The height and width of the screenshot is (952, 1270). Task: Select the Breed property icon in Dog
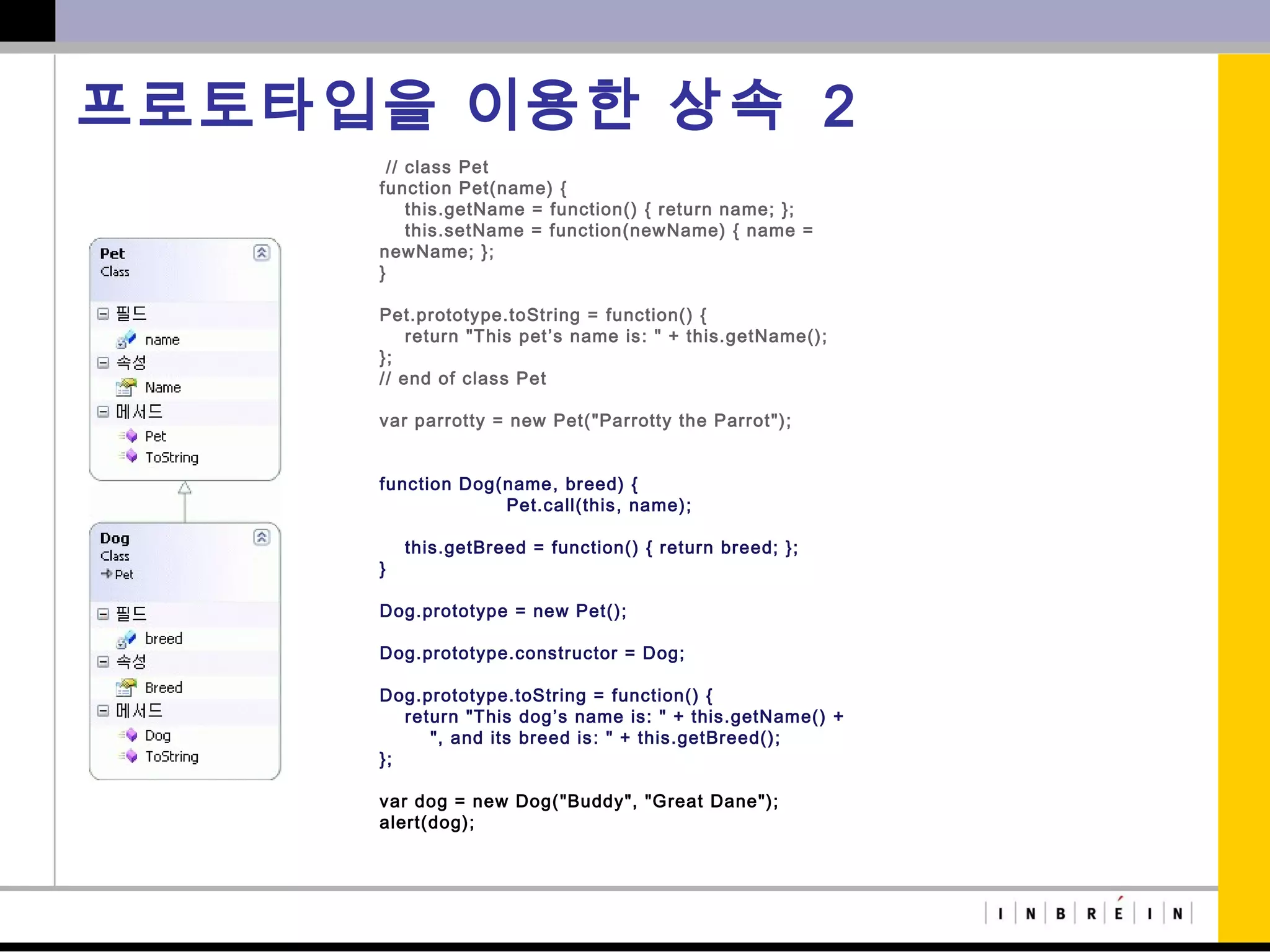[x=127, y=687]
